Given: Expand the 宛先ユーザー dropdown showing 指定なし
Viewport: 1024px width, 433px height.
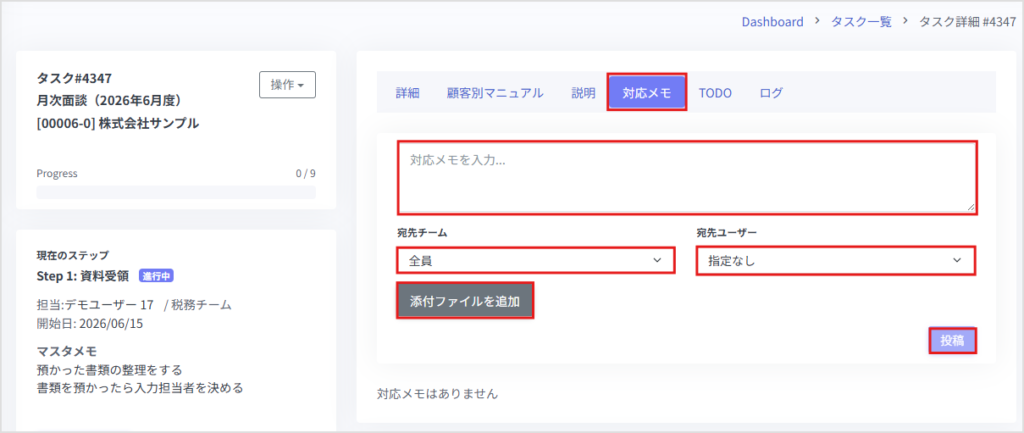Looking at the screenshot, I should [836, 260].
